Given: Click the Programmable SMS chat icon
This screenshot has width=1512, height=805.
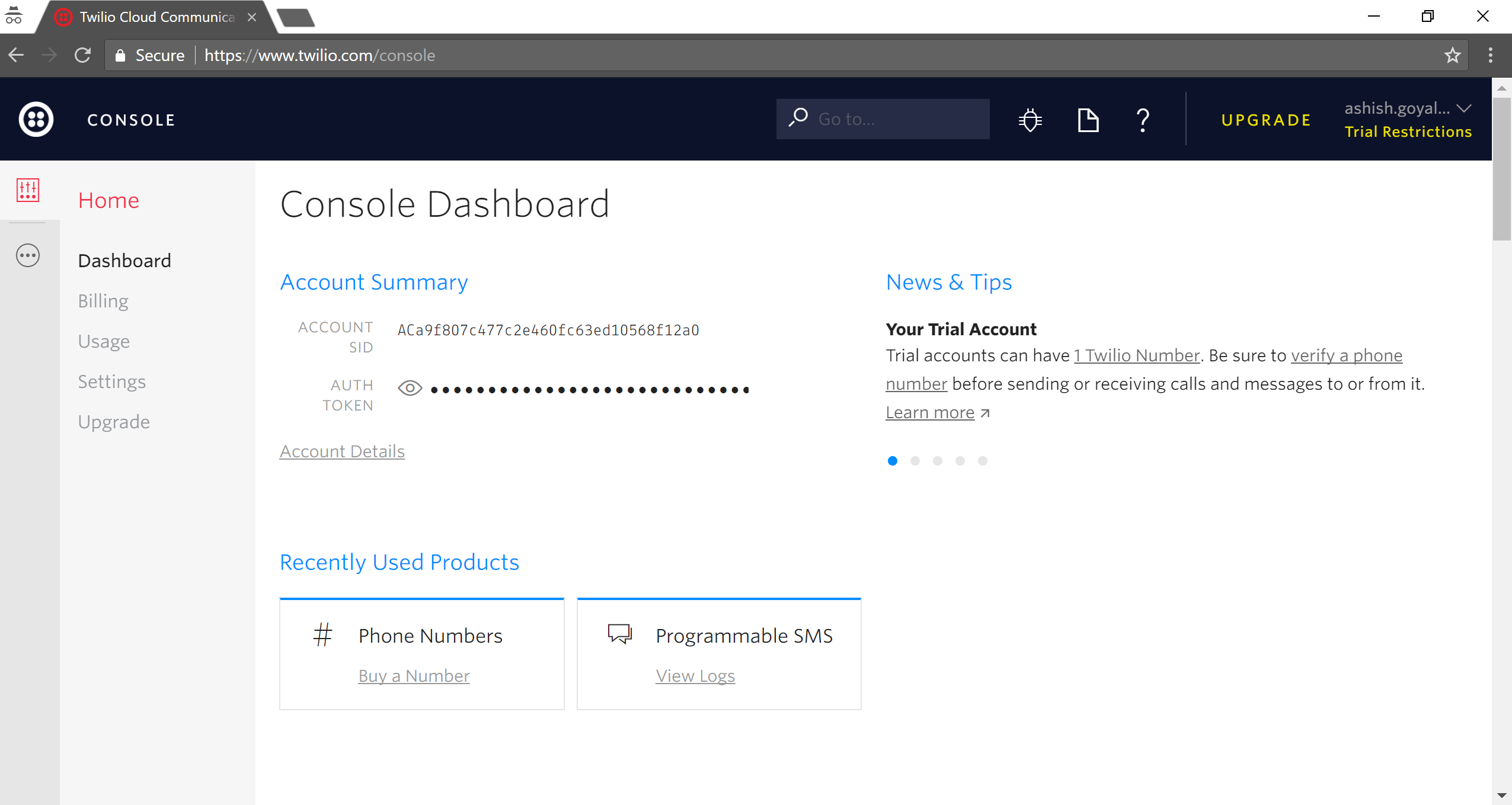Looking at the screenshot, I should (620, 634).
